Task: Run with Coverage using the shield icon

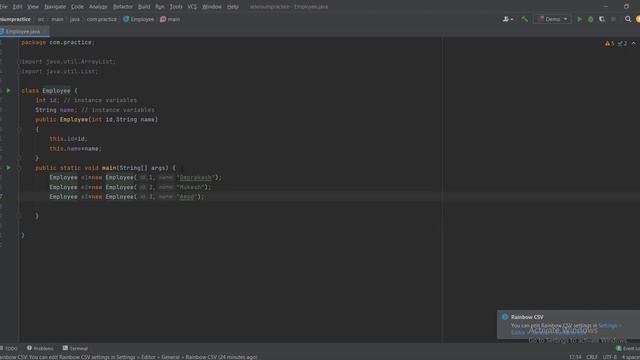Action: click(x=602, y=19)
